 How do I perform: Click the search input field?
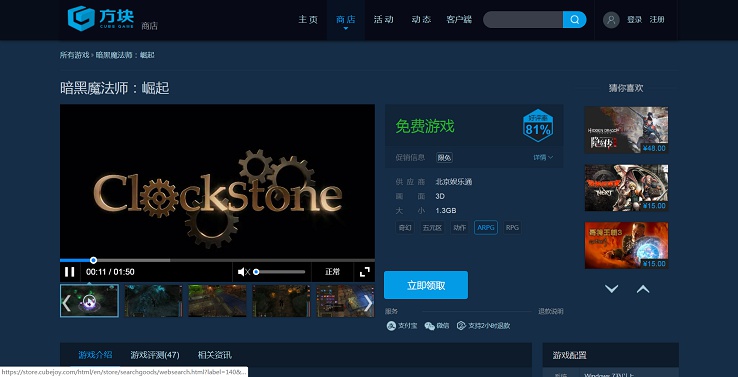tap(523, 20)
